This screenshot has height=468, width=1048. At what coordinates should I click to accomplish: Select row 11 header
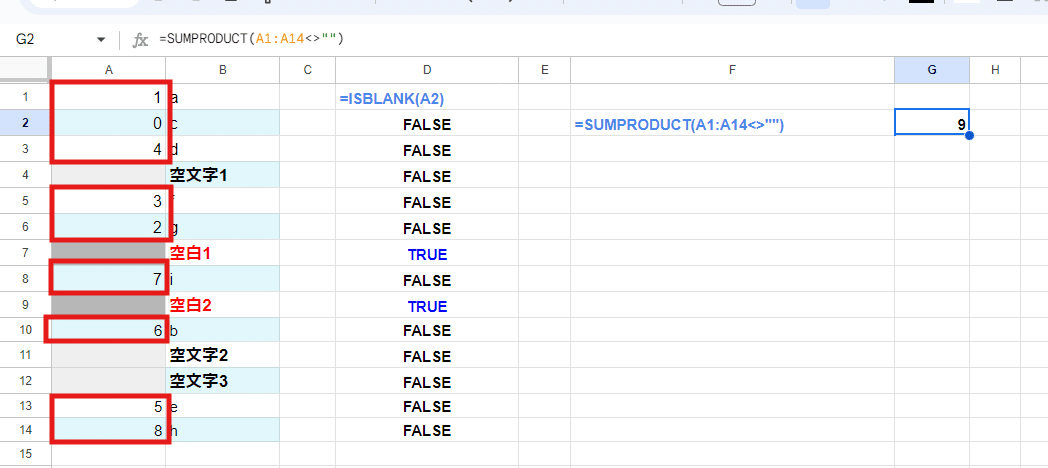click(25, 355)
